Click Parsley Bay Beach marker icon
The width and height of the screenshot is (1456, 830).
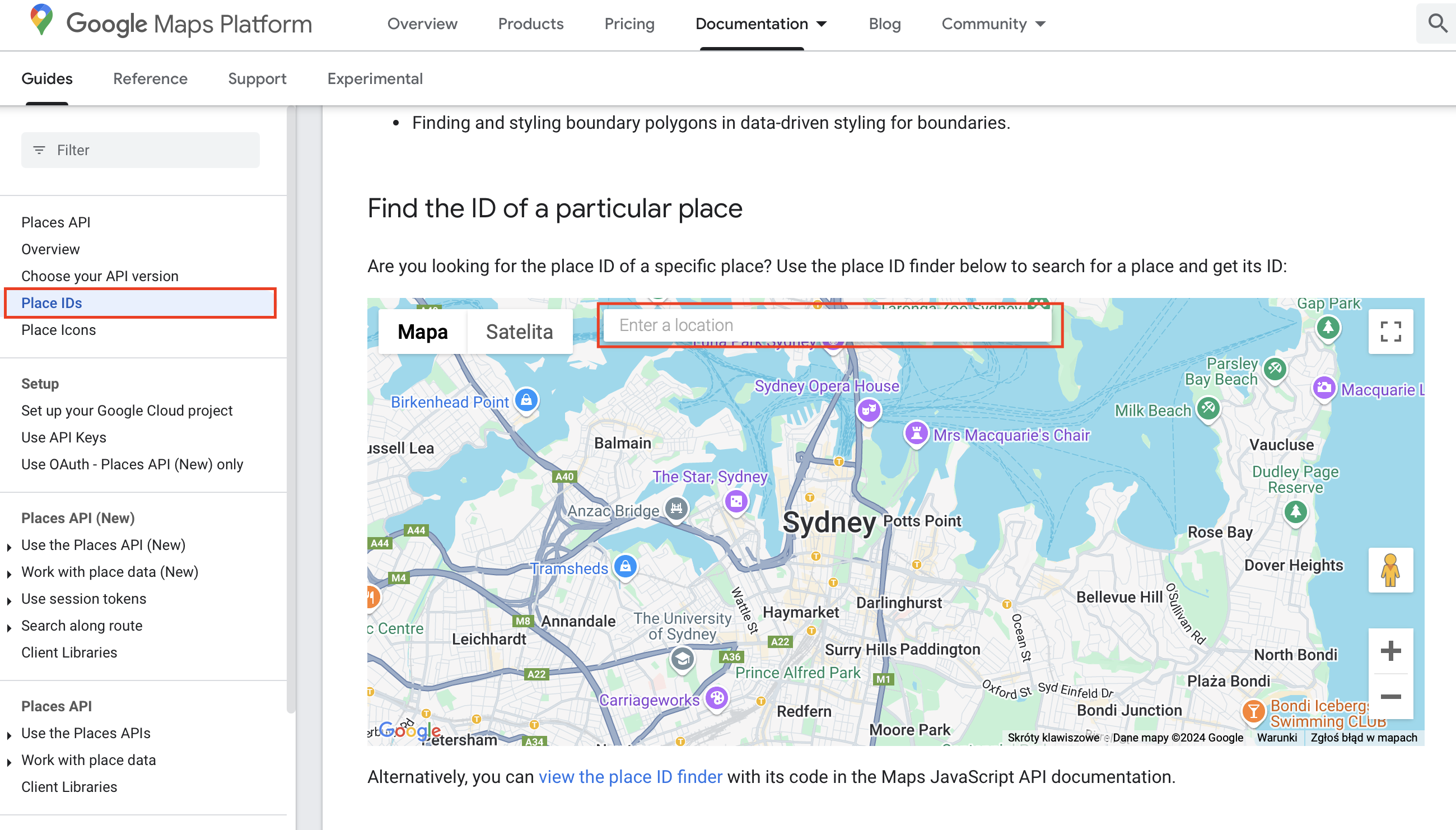(x=1275, y=370)
